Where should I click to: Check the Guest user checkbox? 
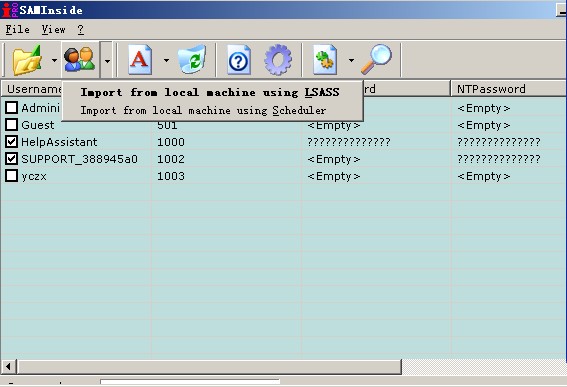[12, 124]
